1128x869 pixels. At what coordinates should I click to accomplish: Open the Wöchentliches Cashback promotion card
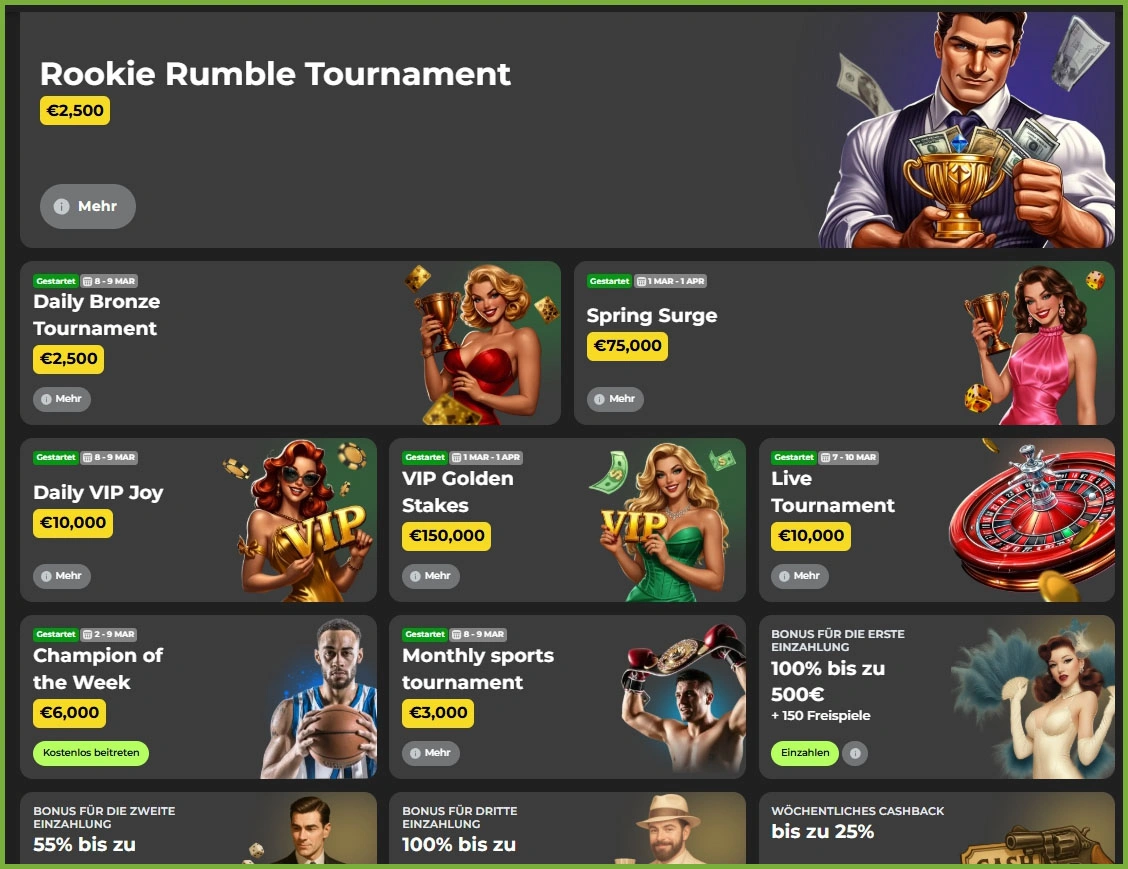[937, 828]
